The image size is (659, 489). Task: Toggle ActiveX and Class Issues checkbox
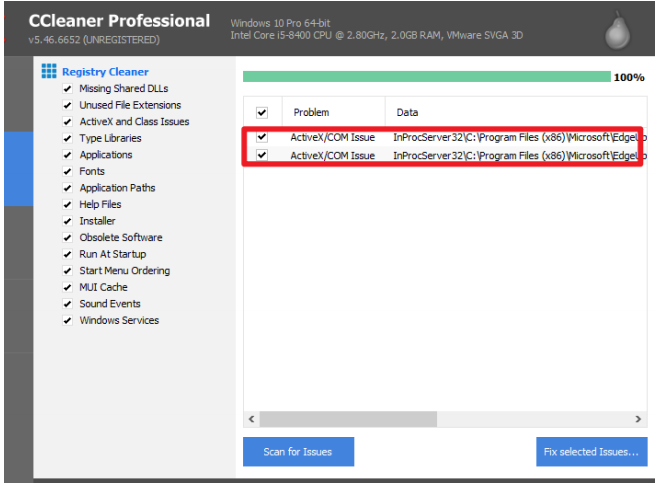(67, 122)
